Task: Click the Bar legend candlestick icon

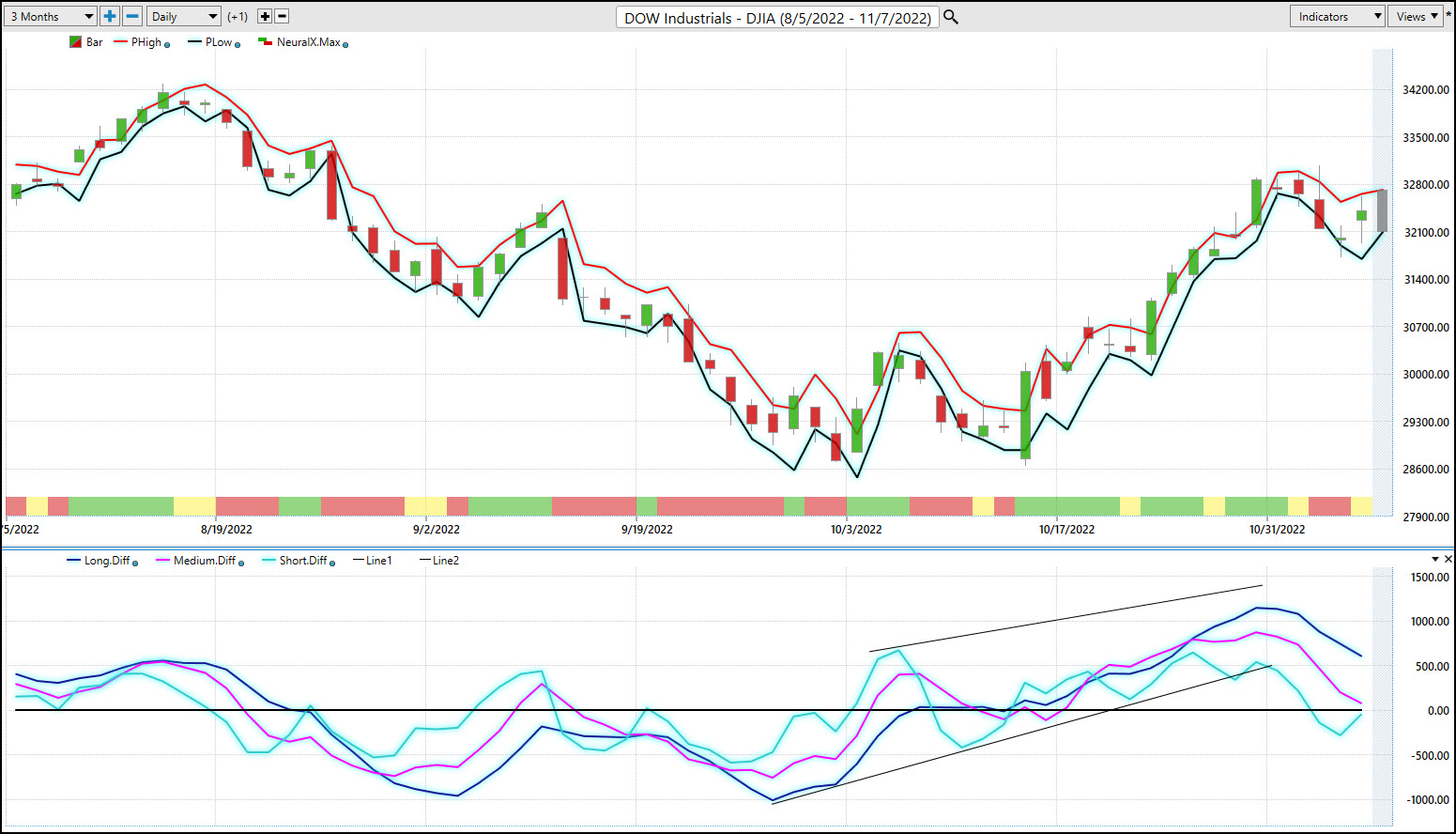Action: click(x=75, y=42)
